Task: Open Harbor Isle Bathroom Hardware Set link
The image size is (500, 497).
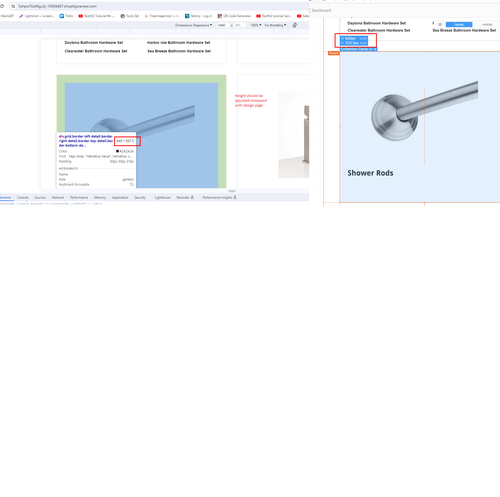Action: (x=178, y=43)
